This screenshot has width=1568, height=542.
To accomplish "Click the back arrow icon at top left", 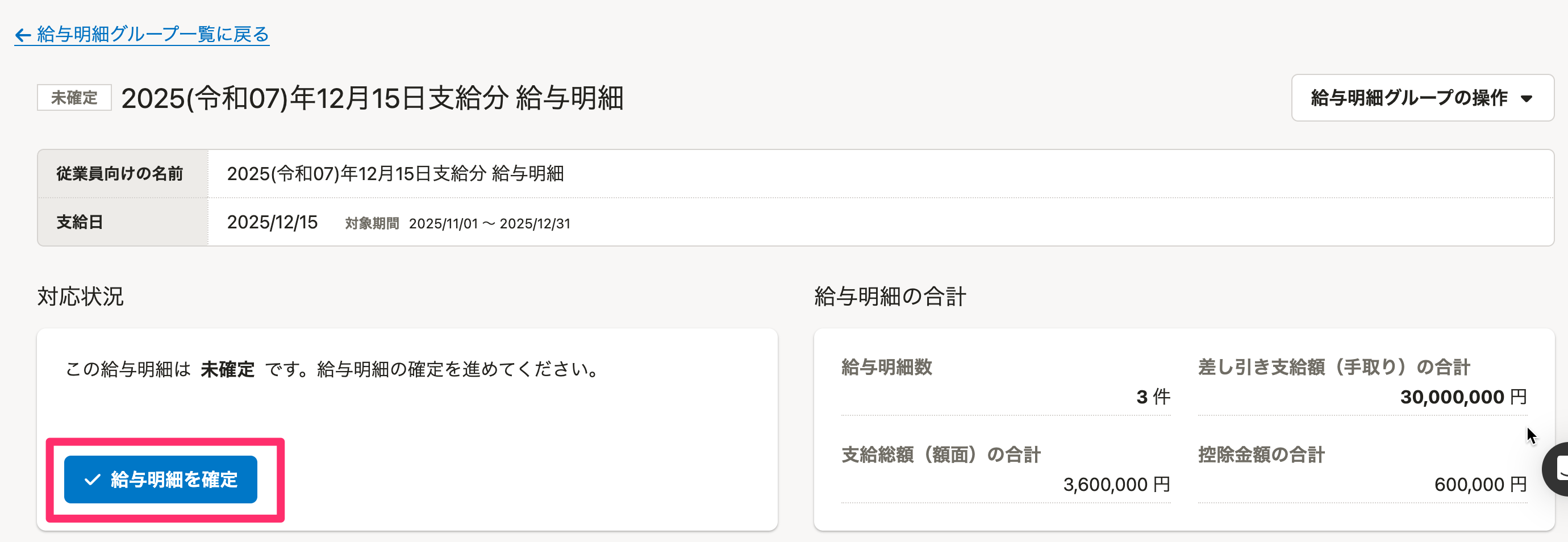I will pos(23,35).
